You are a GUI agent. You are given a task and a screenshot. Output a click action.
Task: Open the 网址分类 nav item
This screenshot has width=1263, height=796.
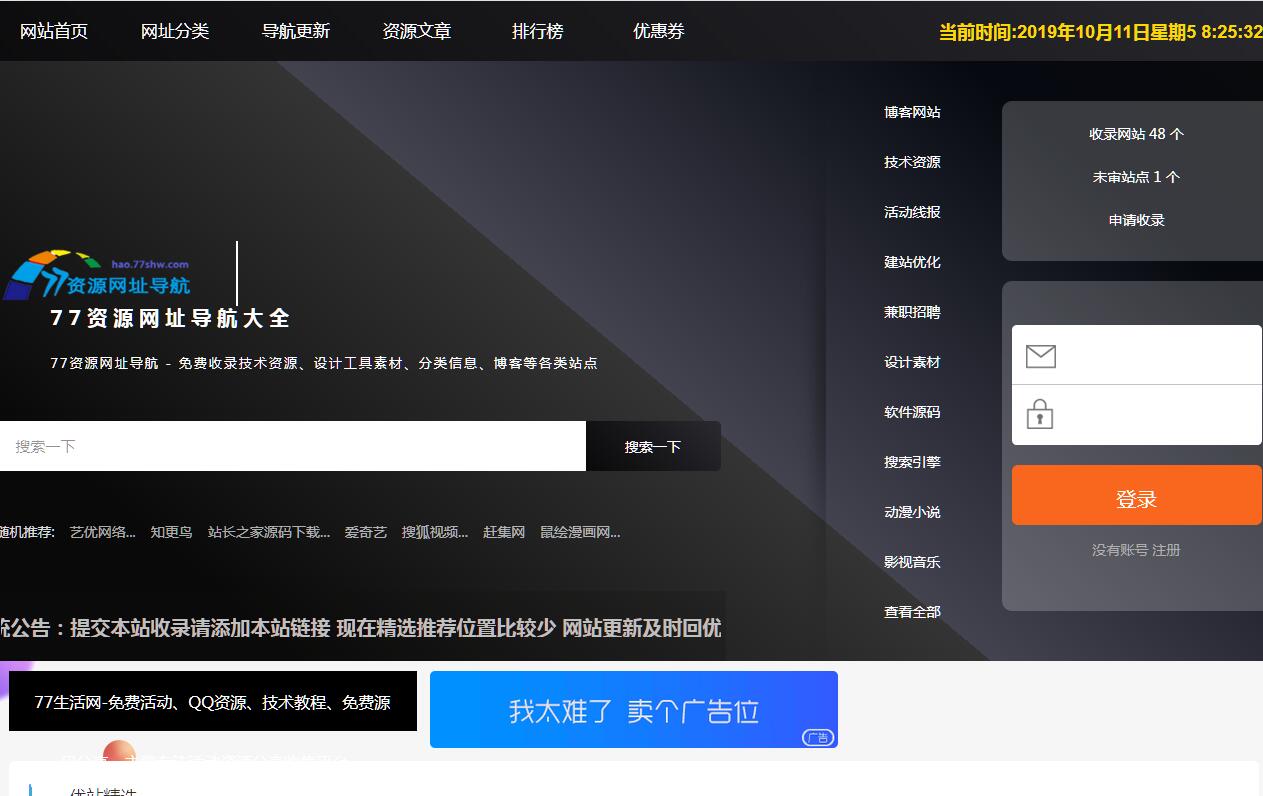tap(175, 31)
